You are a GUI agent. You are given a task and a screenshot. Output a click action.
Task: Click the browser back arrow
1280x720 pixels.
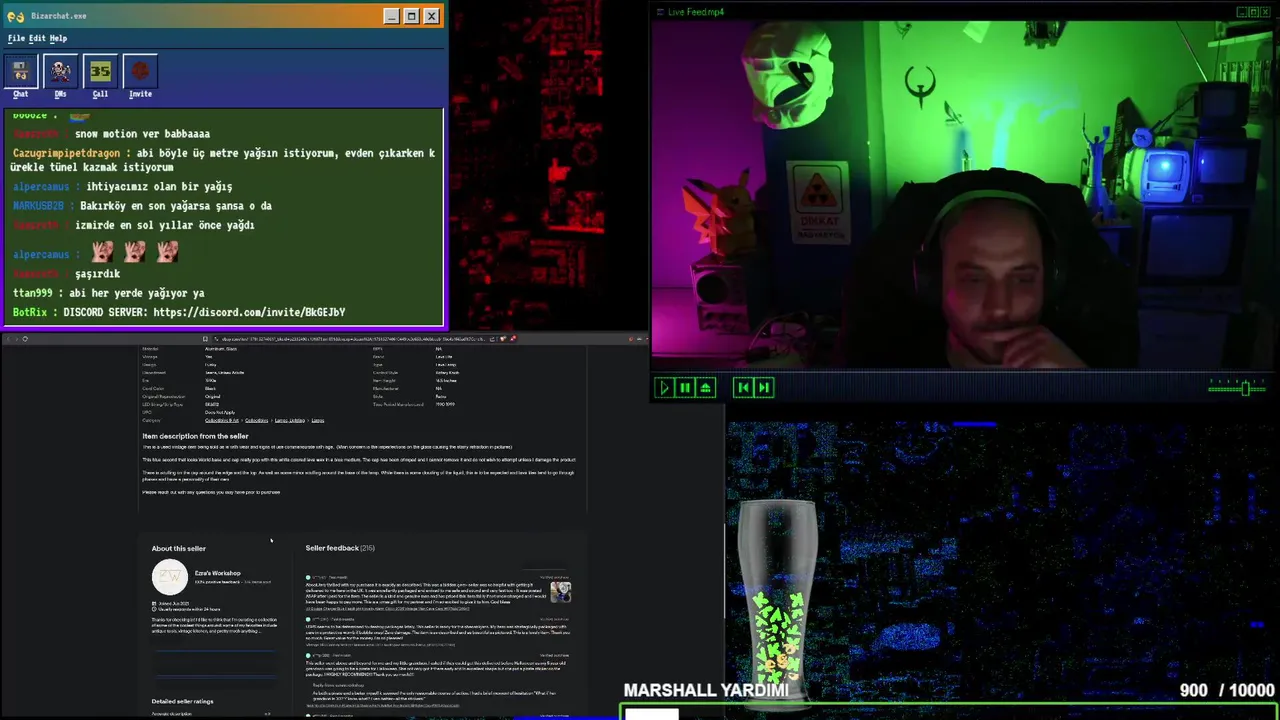tap(9, 339)
